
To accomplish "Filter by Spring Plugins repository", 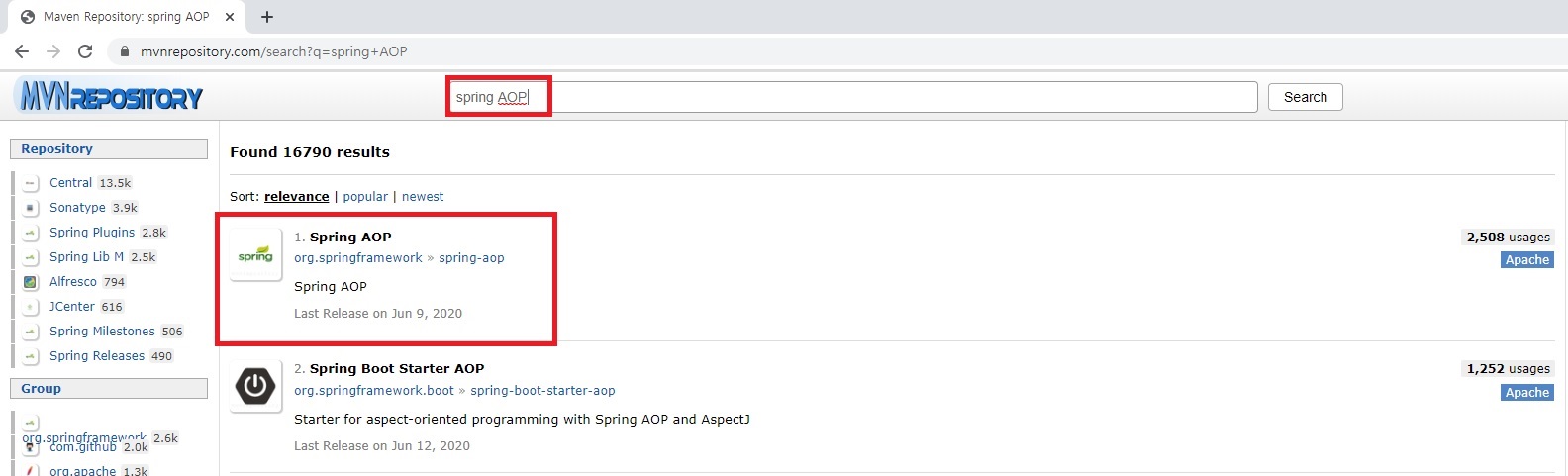I will (92, 233).
